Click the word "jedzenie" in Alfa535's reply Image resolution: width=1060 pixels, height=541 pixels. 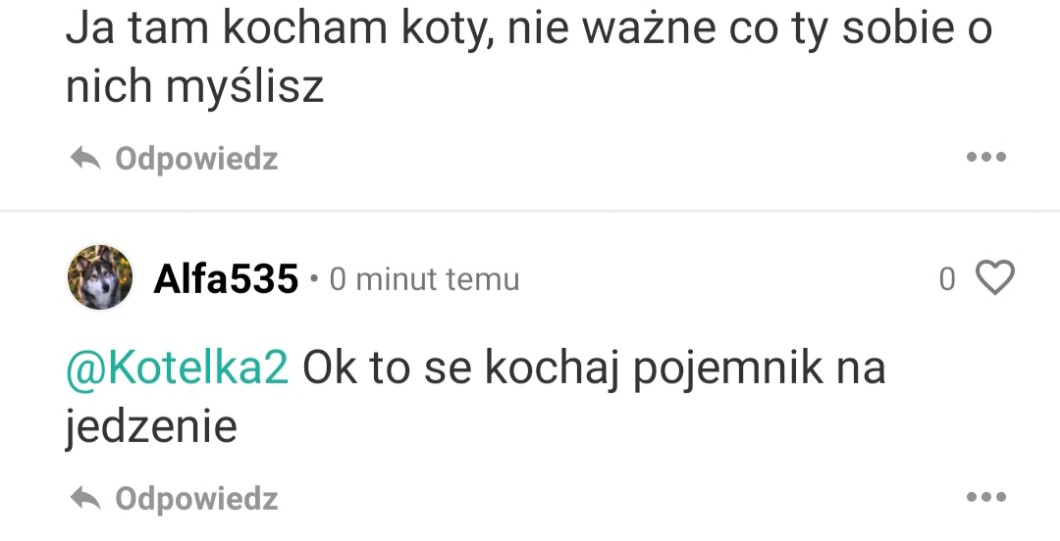151,429
